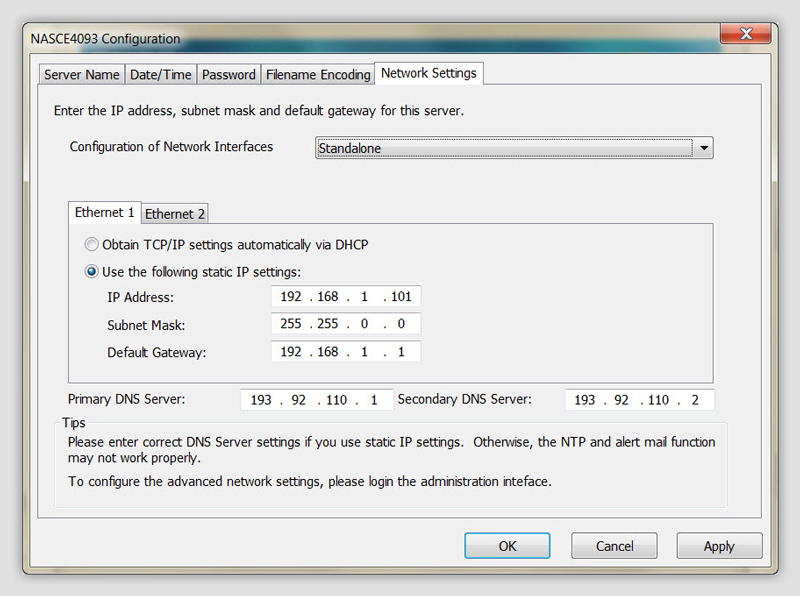The width and height of the screenshot is (800, 596).
Task: Click the Secondary DNS Server last octet 2
Action: [695, 400]
